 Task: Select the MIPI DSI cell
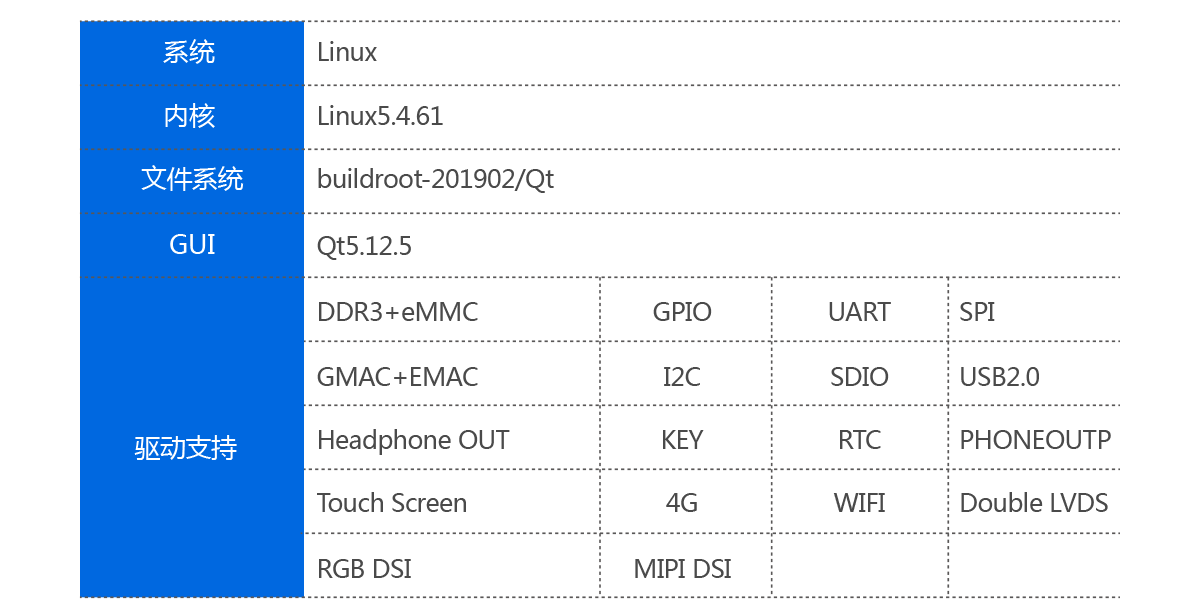686,566
